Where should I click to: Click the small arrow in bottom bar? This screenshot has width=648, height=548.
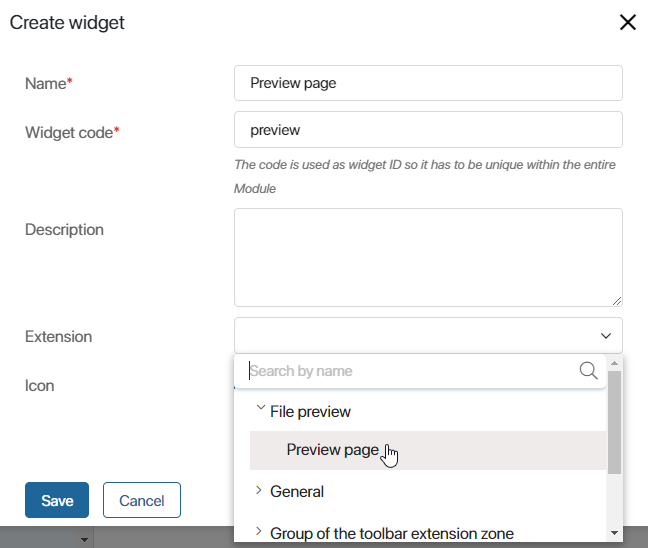click(x=84, y=539)
